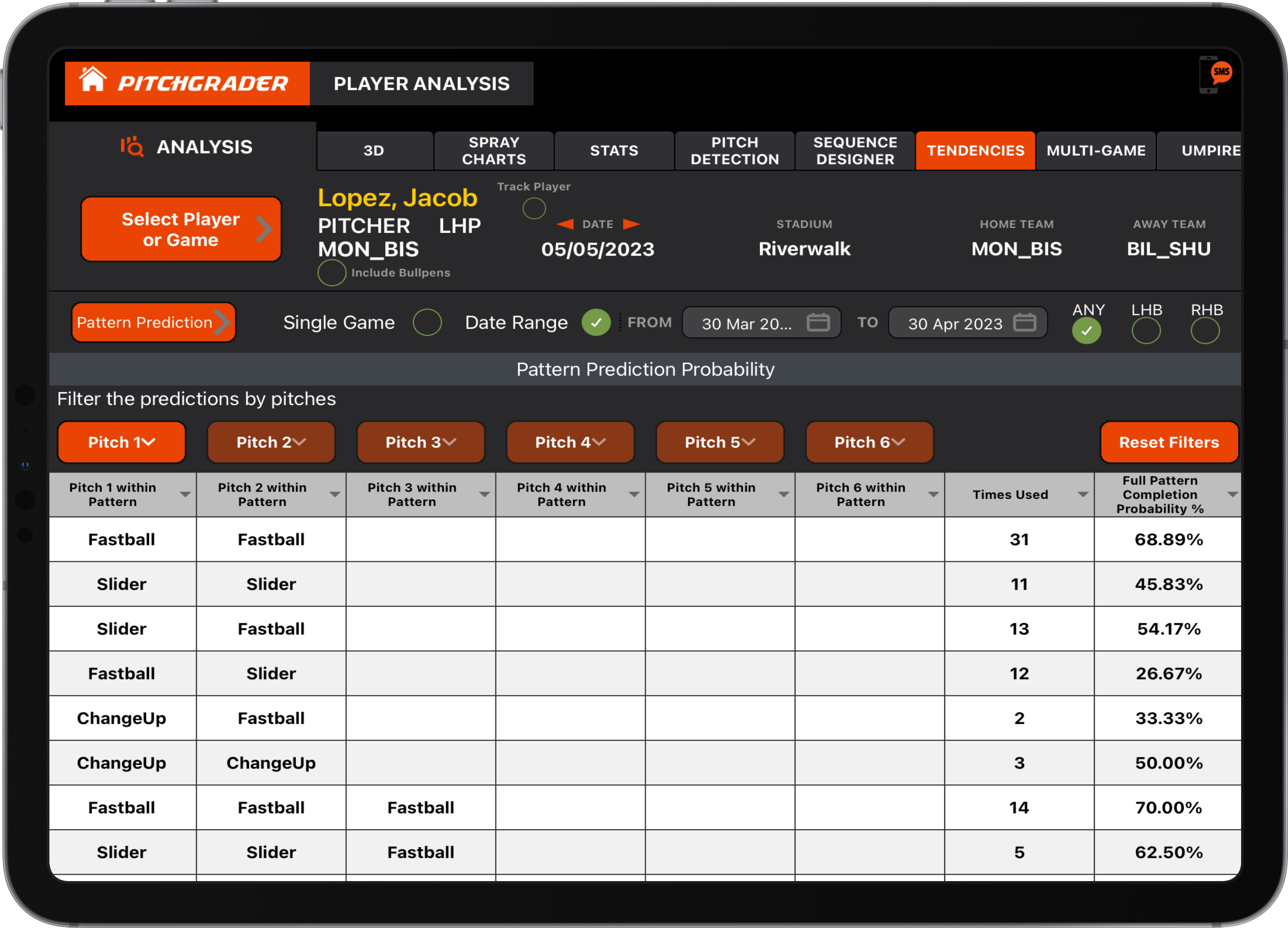The image size is (1288, 928).
Task: Click the PitchGrader home icon
Action: coord(94,82)
